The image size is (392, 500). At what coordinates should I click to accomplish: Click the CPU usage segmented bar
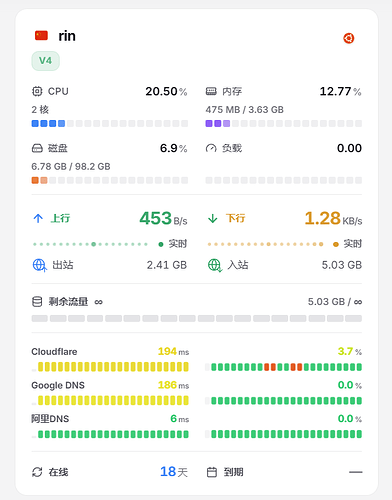coord(110,124)
